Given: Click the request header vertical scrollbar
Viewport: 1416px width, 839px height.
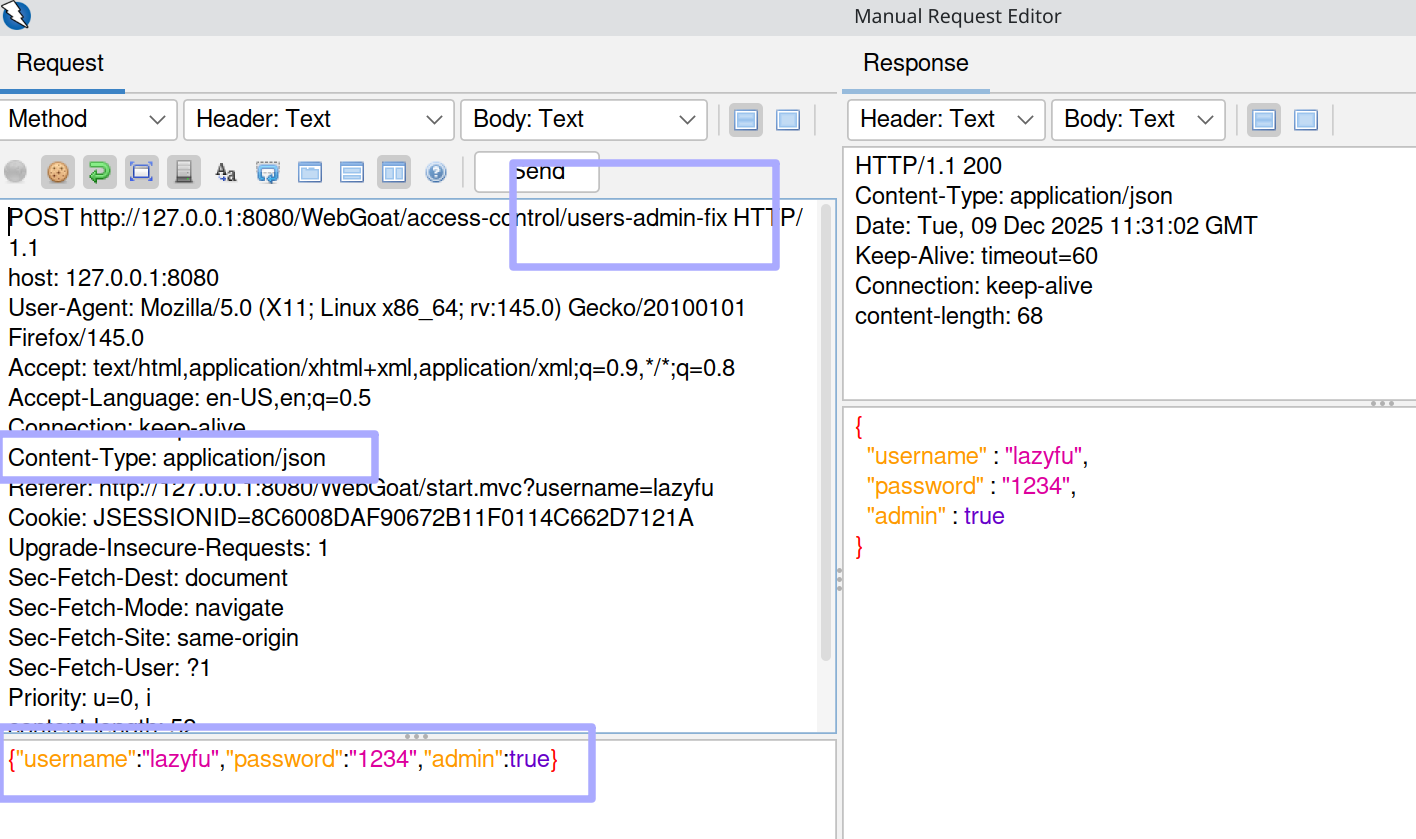Looking at the screenshot, I should [x=826, y=432].
